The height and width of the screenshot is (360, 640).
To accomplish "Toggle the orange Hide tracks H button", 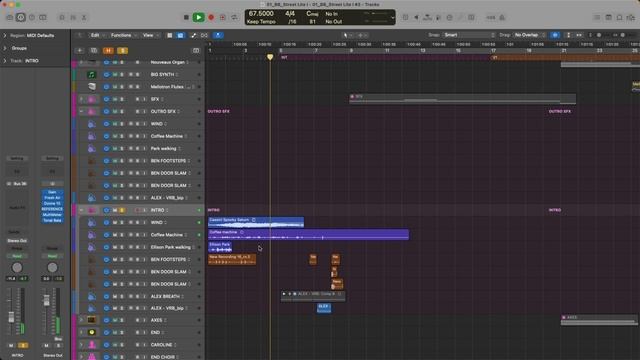I will pos(108,51).
